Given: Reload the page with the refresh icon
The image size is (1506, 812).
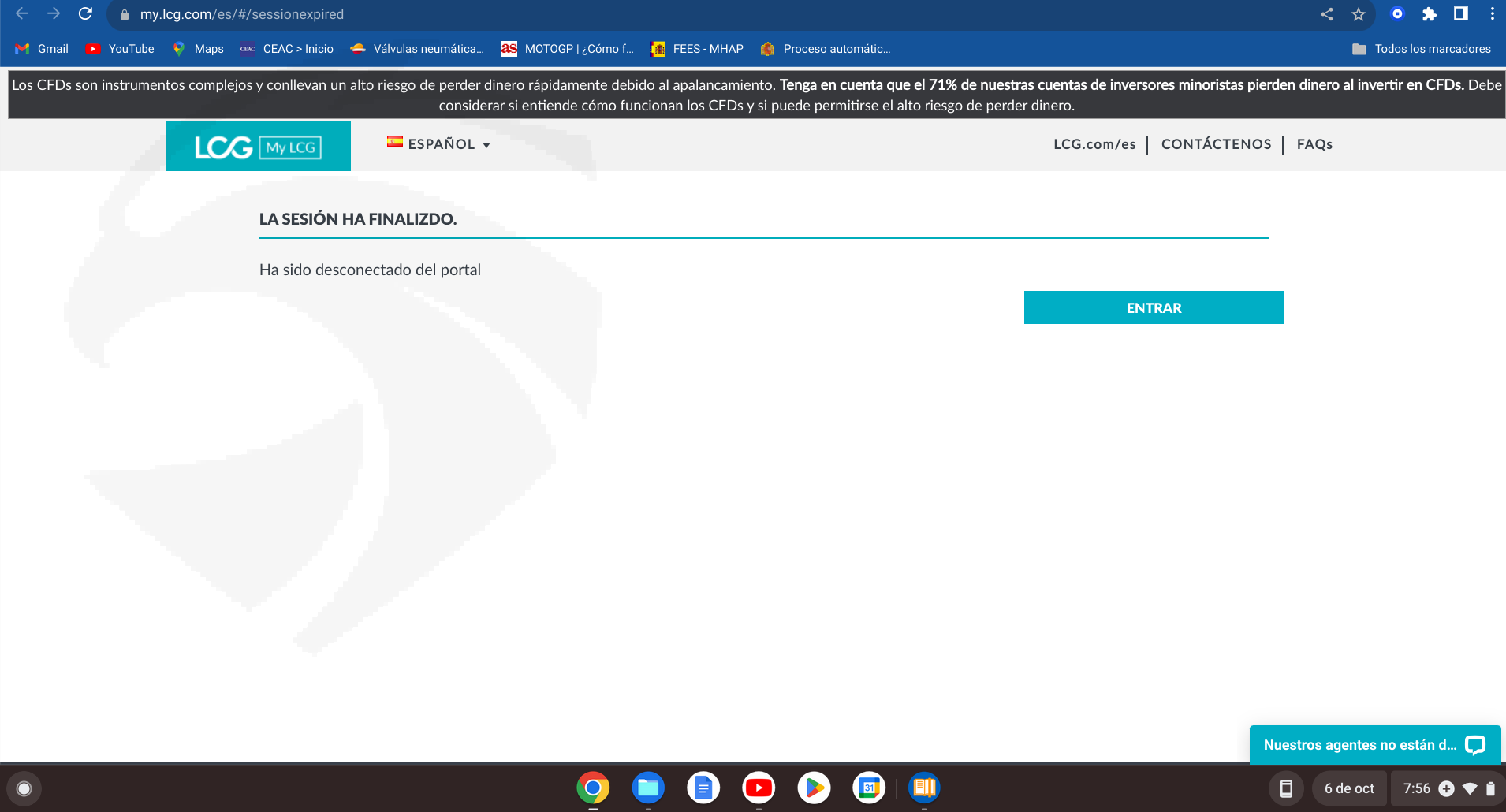Looking at the screenshot, I should (86, 14).
